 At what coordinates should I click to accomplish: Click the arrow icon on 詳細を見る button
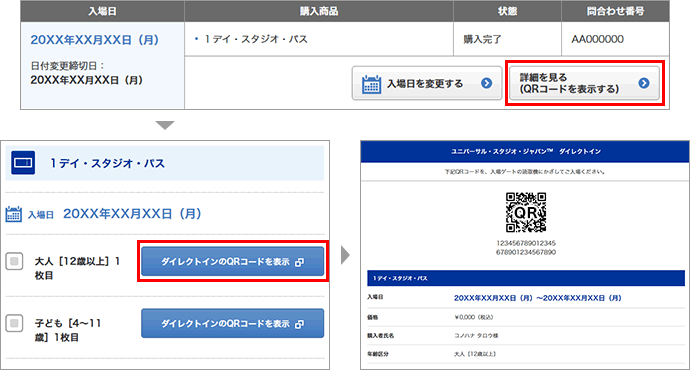pos(644,83)
